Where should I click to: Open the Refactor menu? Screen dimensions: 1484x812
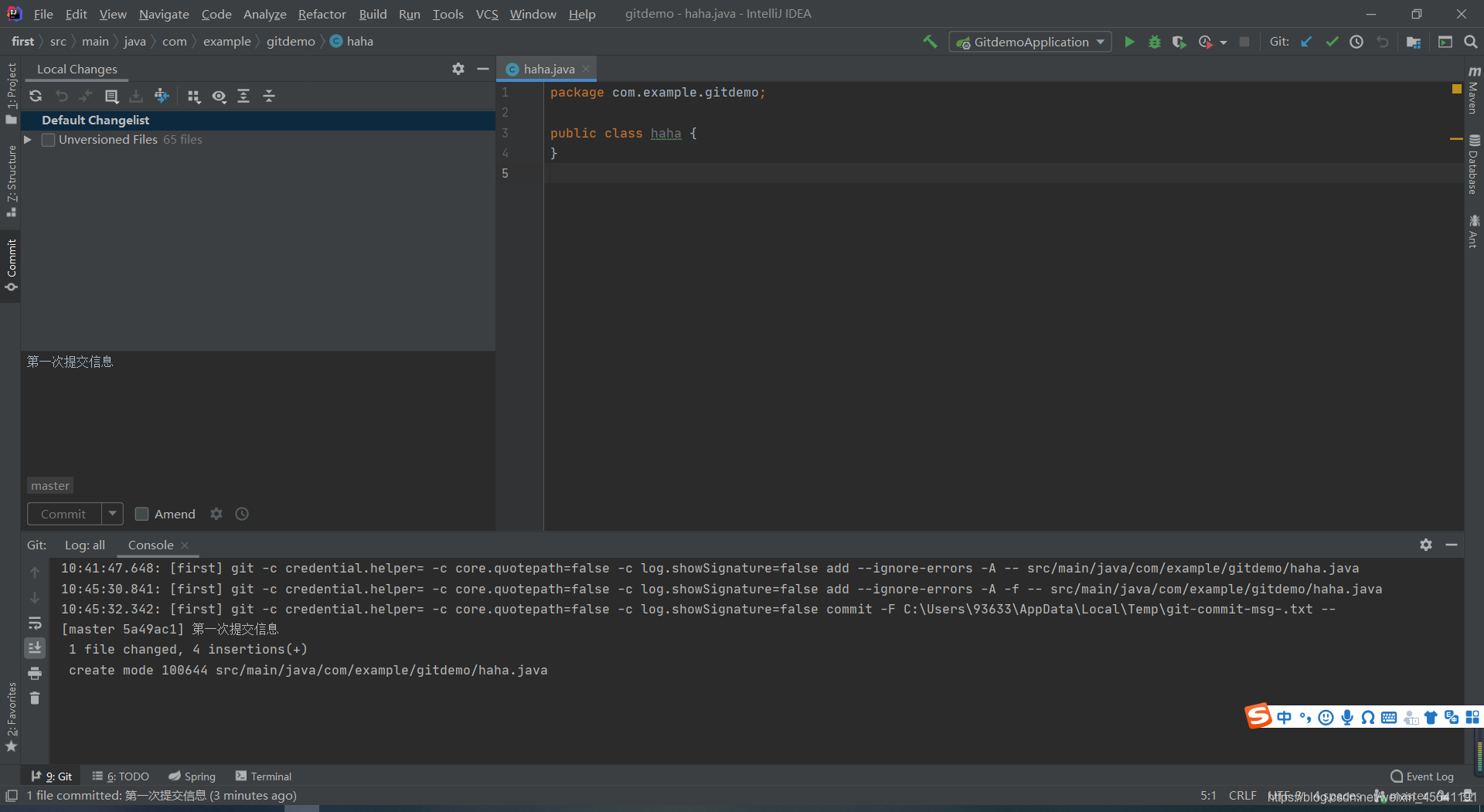pos(322,14)
